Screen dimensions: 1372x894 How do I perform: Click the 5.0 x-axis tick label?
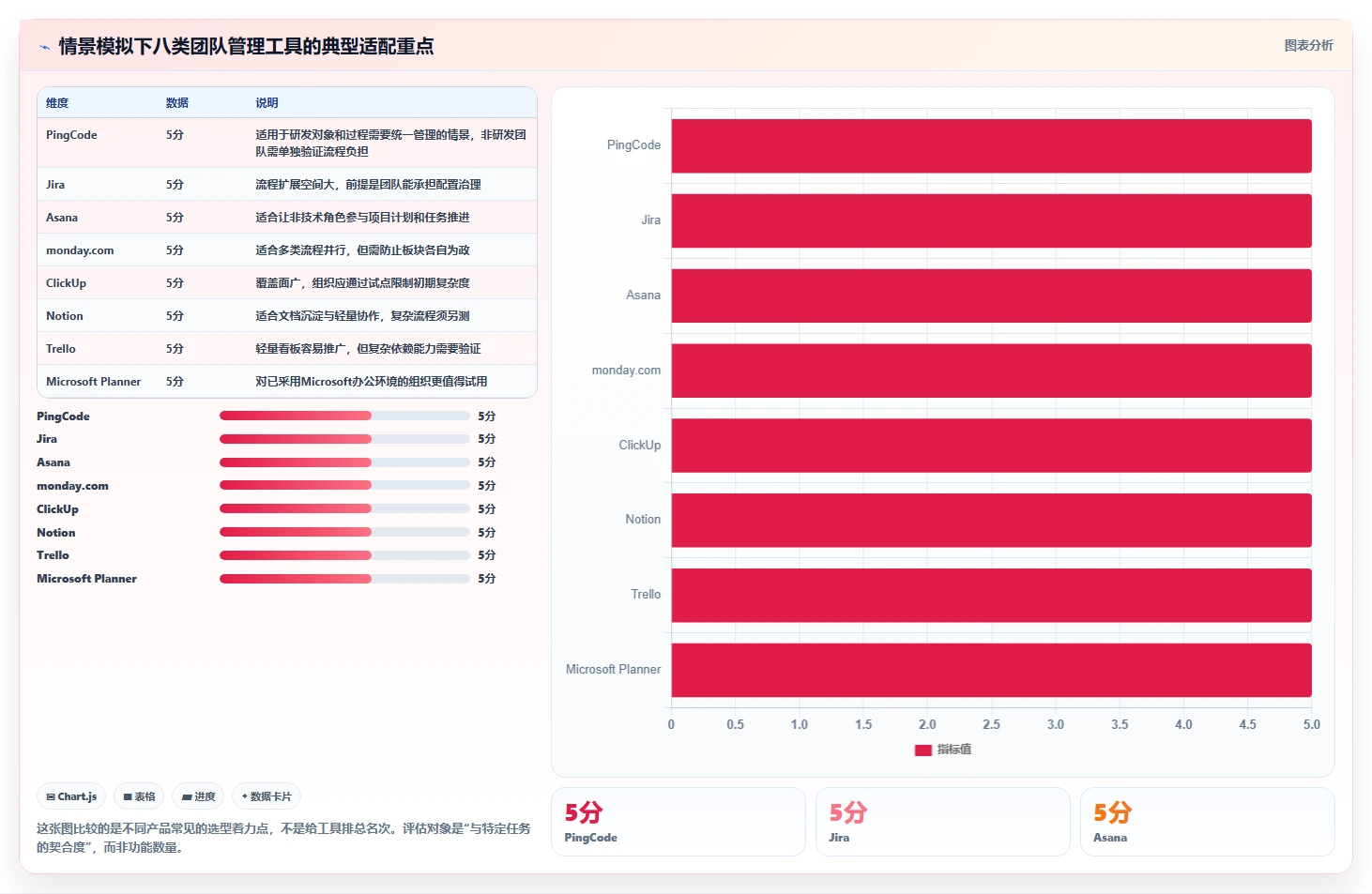(1311, 725)
